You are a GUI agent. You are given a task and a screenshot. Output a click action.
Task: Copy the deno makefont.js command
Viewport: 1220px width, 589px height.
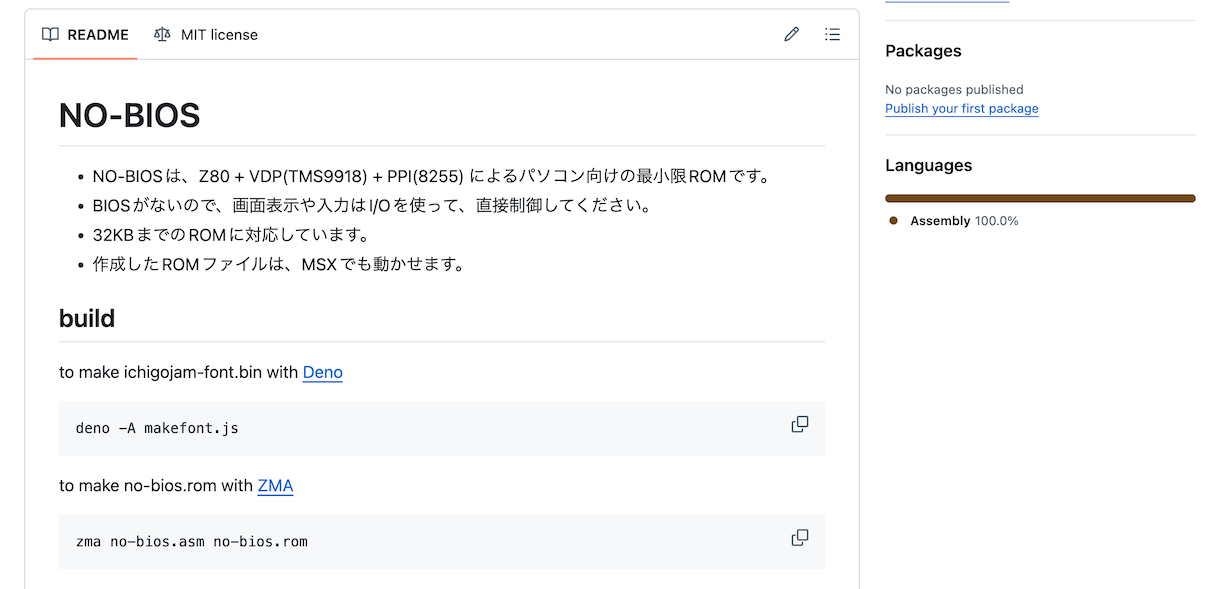coord(800,424)
